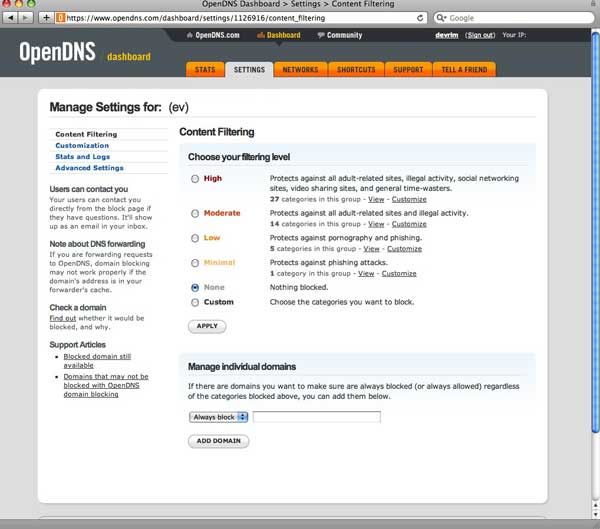
Task: Select the High filtering level
Action: 195,179
